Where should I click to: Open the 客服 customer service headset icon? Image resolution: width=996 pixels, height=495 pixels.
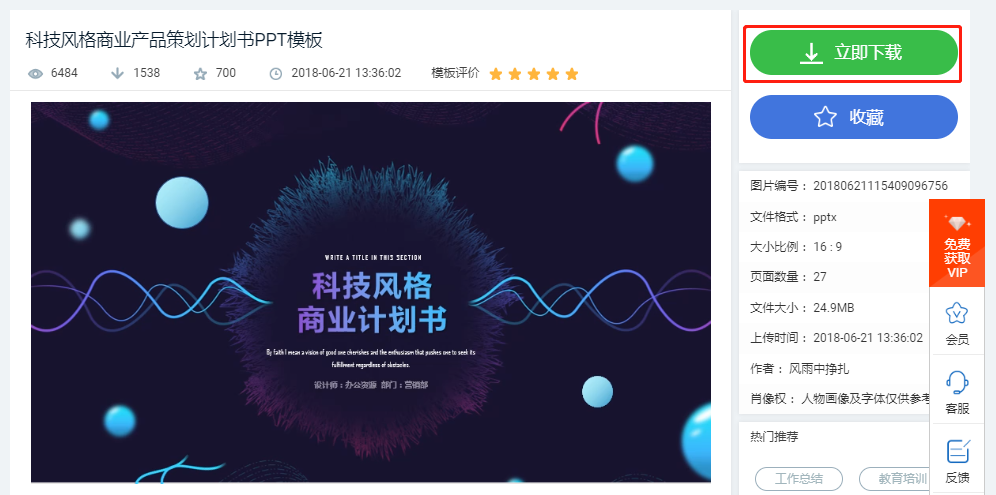957,391
